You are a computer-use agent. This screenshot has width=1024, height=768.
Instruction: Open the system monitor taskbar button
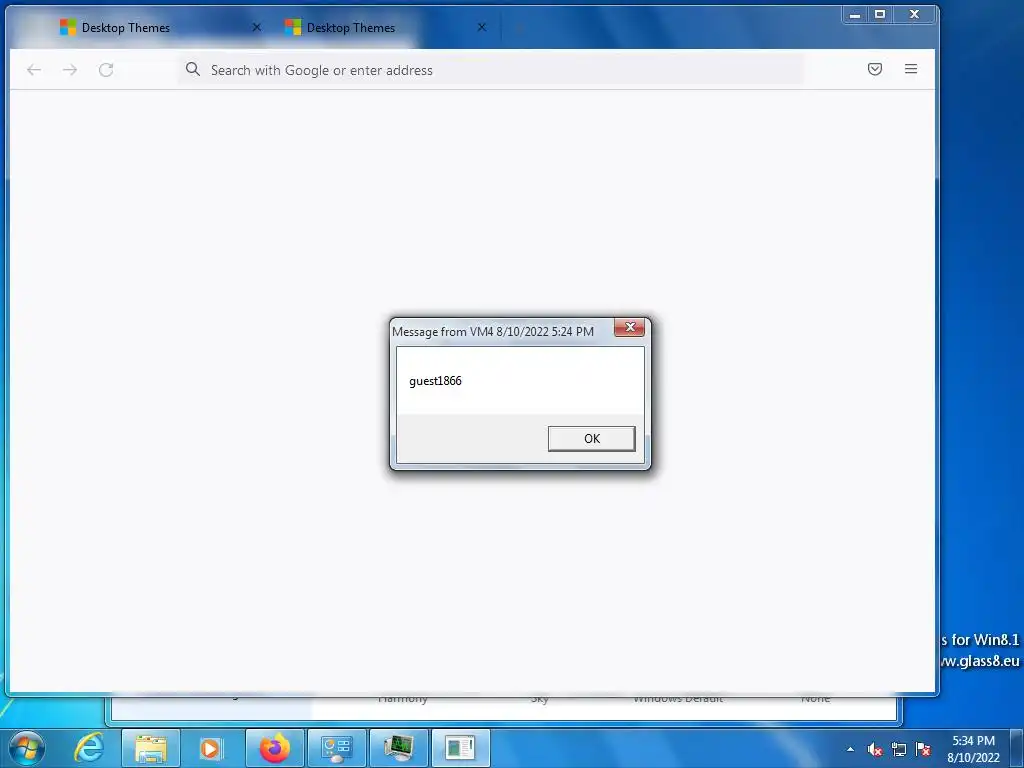coord(399,748)
